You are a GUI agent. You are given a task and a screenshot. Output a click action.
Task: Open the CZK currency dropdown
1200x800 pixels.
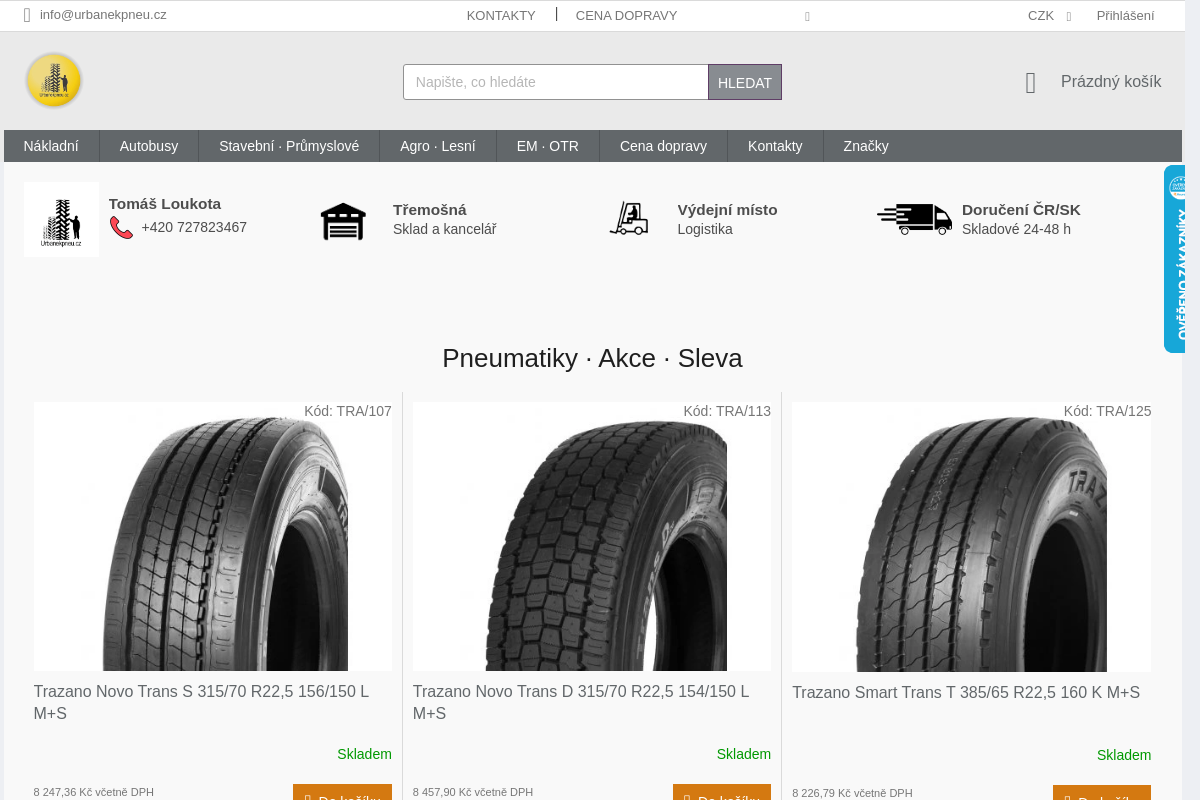[1049, 15]
